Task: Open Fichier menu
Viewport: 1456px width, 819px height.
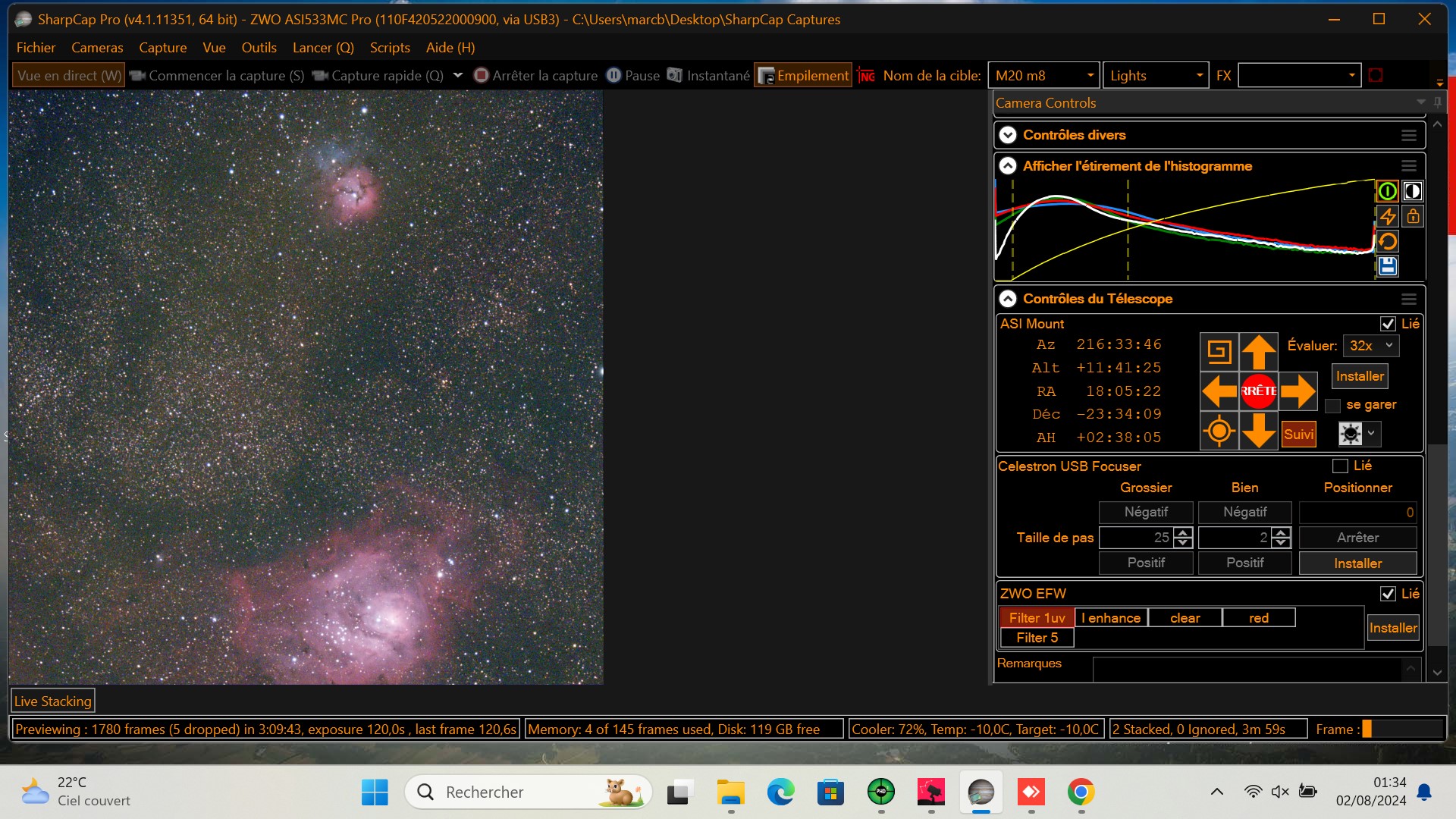Action: coord(36,48)
